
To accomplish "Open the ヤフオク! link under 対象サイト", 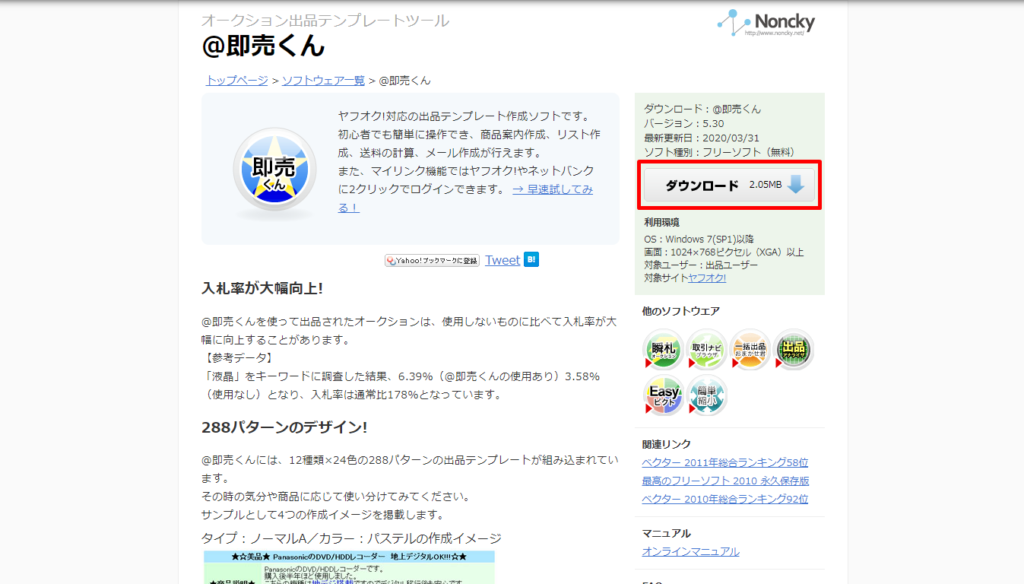I will (707, 278).
